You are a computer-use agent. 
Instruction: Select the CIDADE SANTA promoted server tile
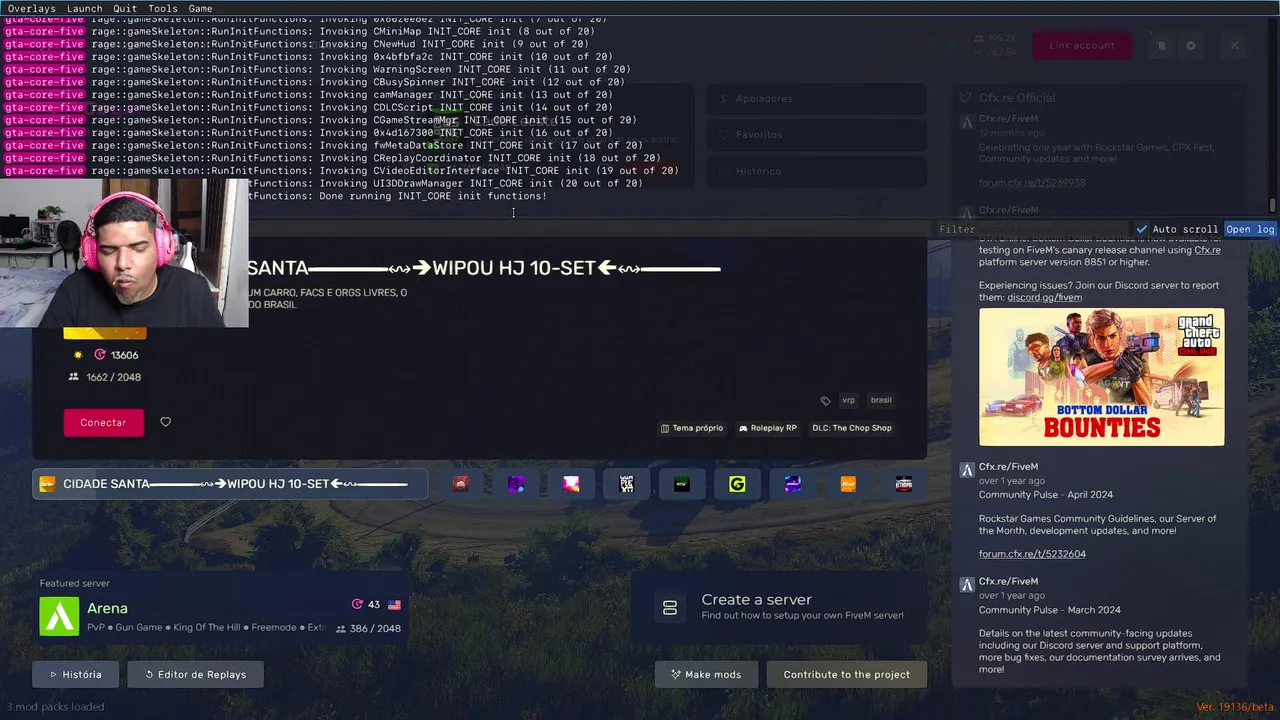tap(230, 484)
